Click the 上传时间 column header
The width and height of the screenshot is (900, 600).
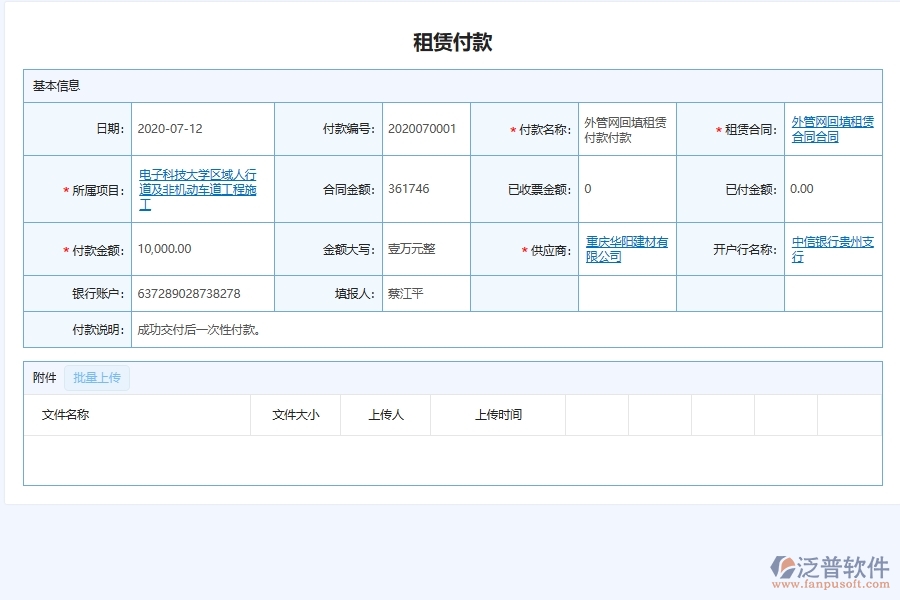(x=498, y=415)
